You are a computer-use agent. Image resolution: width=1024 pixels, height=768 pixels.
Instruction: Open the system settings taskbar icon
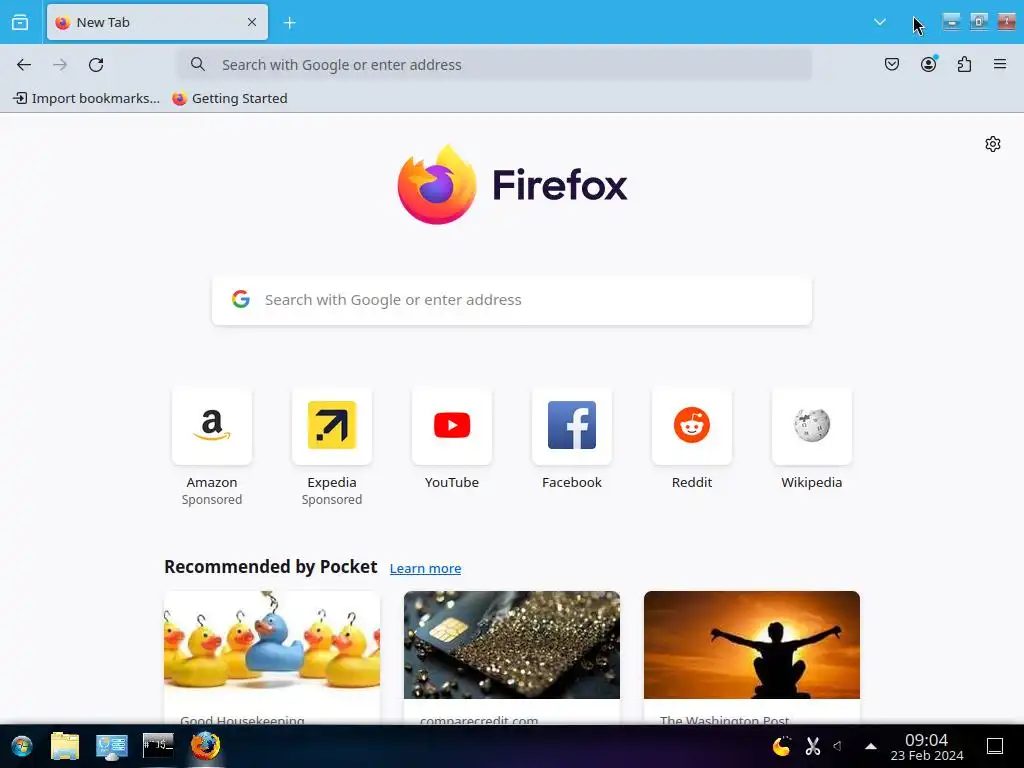pos(112,746)
